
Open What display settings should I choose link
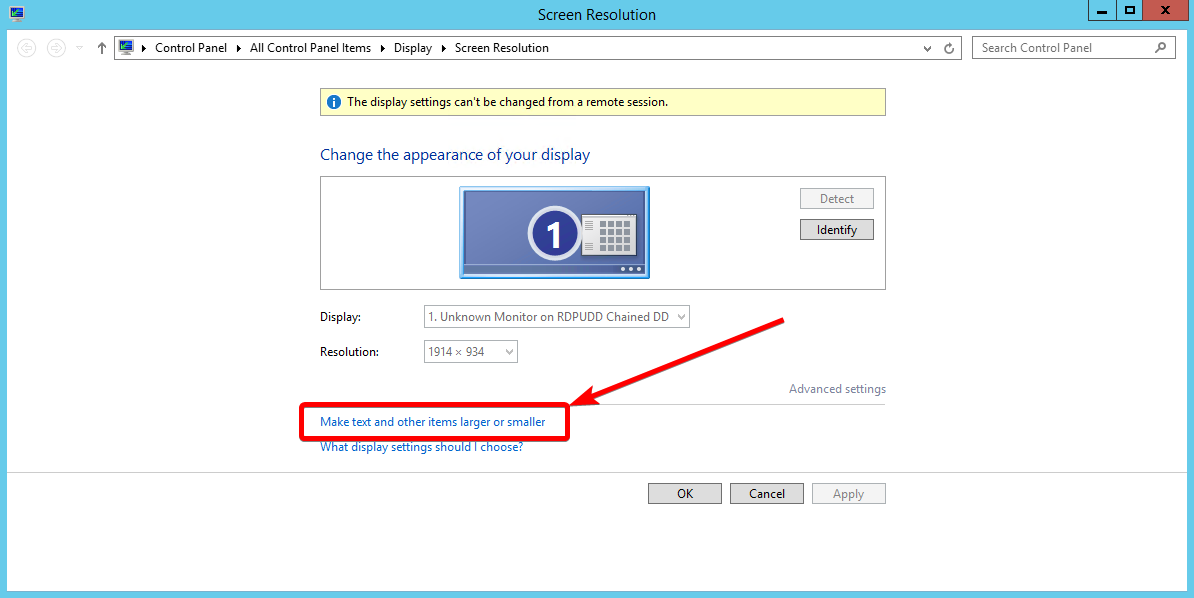click(x=421, y=447)
